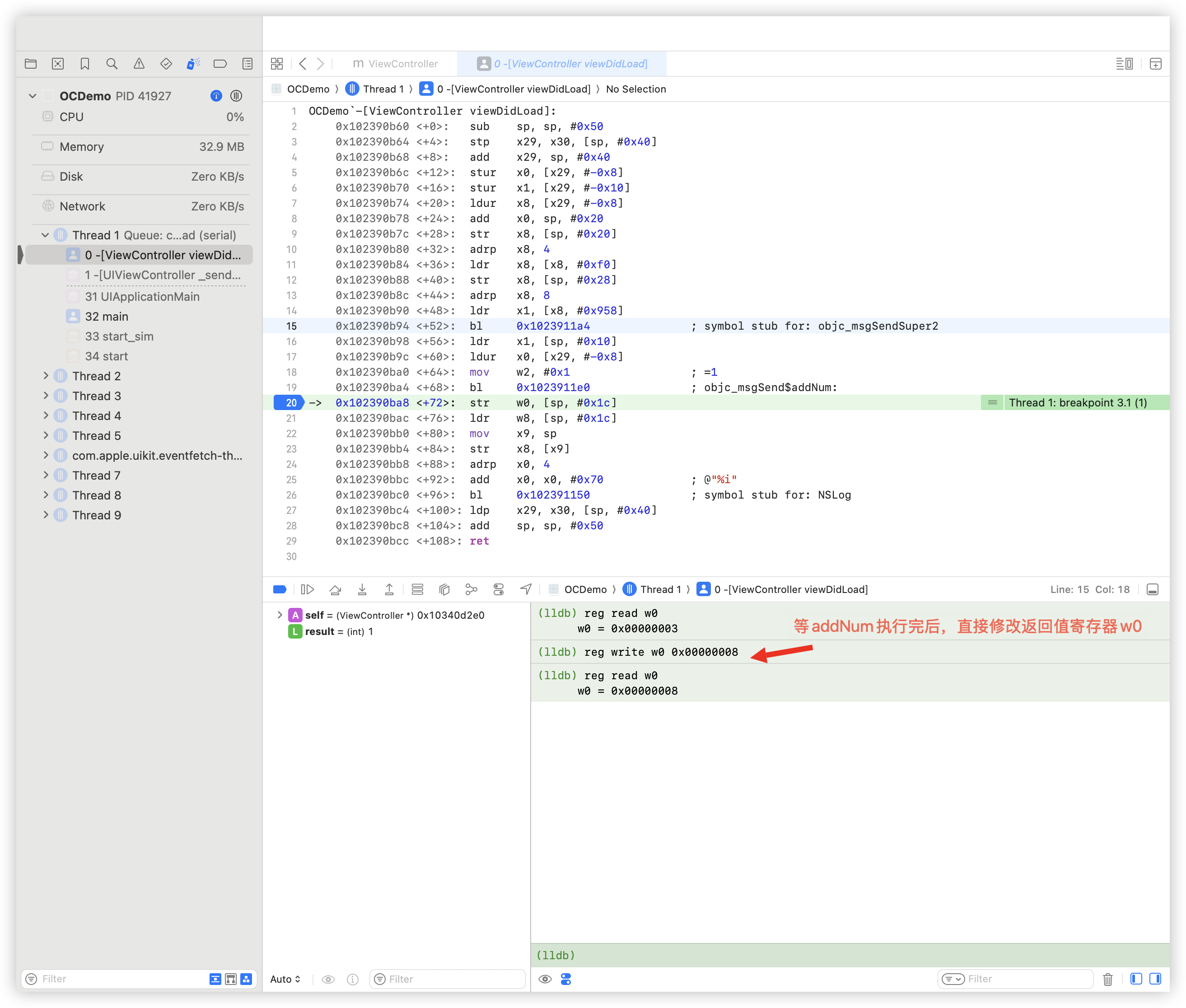Image resolution: width=1186 pixels, height=1008 pixels.
Task: Open the view hierarchy debugger icon
Action: pyautogui.click(x=444, y=589)
